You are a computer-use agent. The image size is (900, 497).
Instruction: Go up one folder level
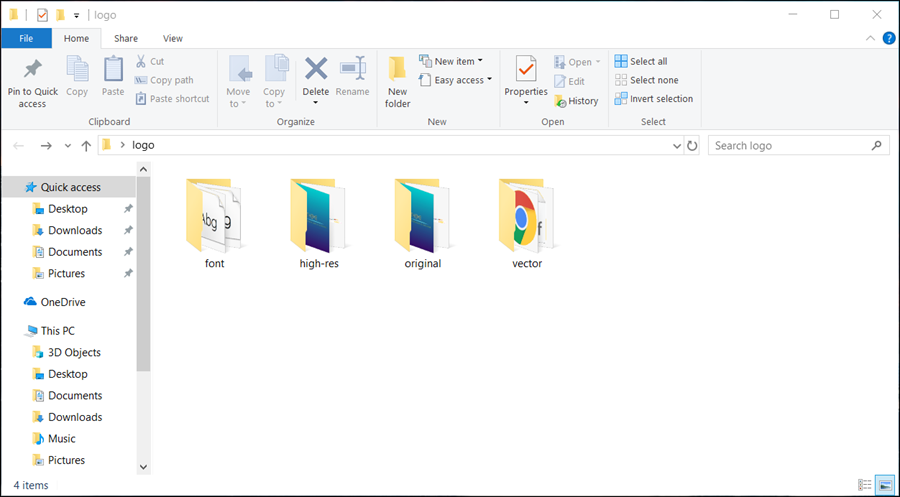pyautogui.click(x=86, y=146)
